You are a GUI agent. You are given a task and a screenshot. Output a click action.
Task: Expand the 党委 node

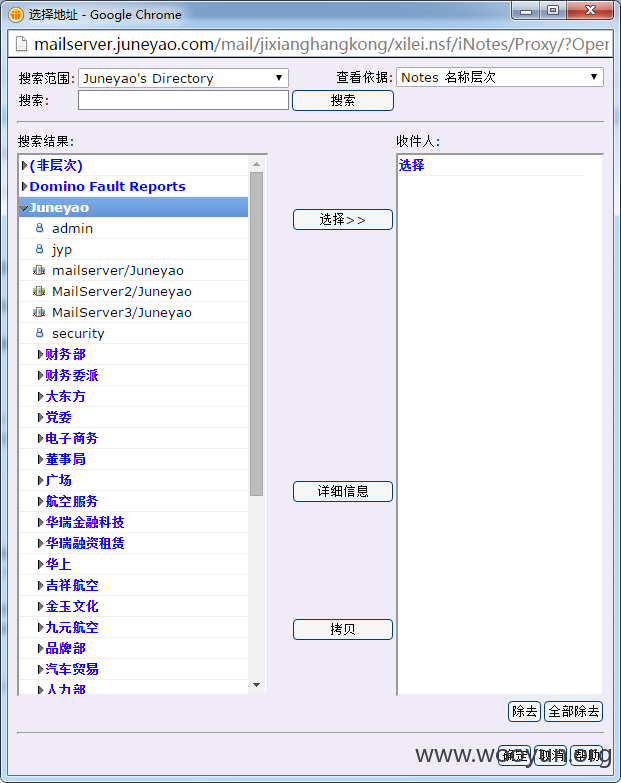(40, 417)
